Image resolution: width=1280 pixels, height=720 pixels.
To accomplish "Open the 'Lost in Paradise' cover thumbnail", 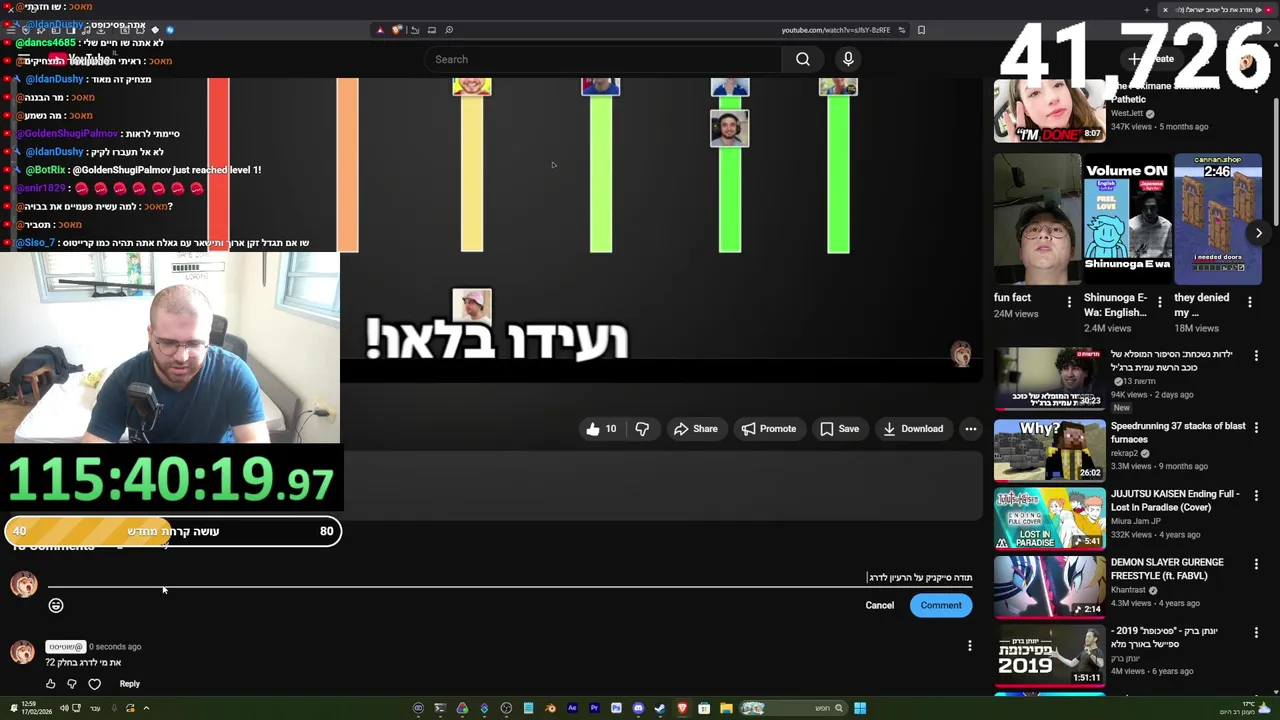I will 1049,518.
